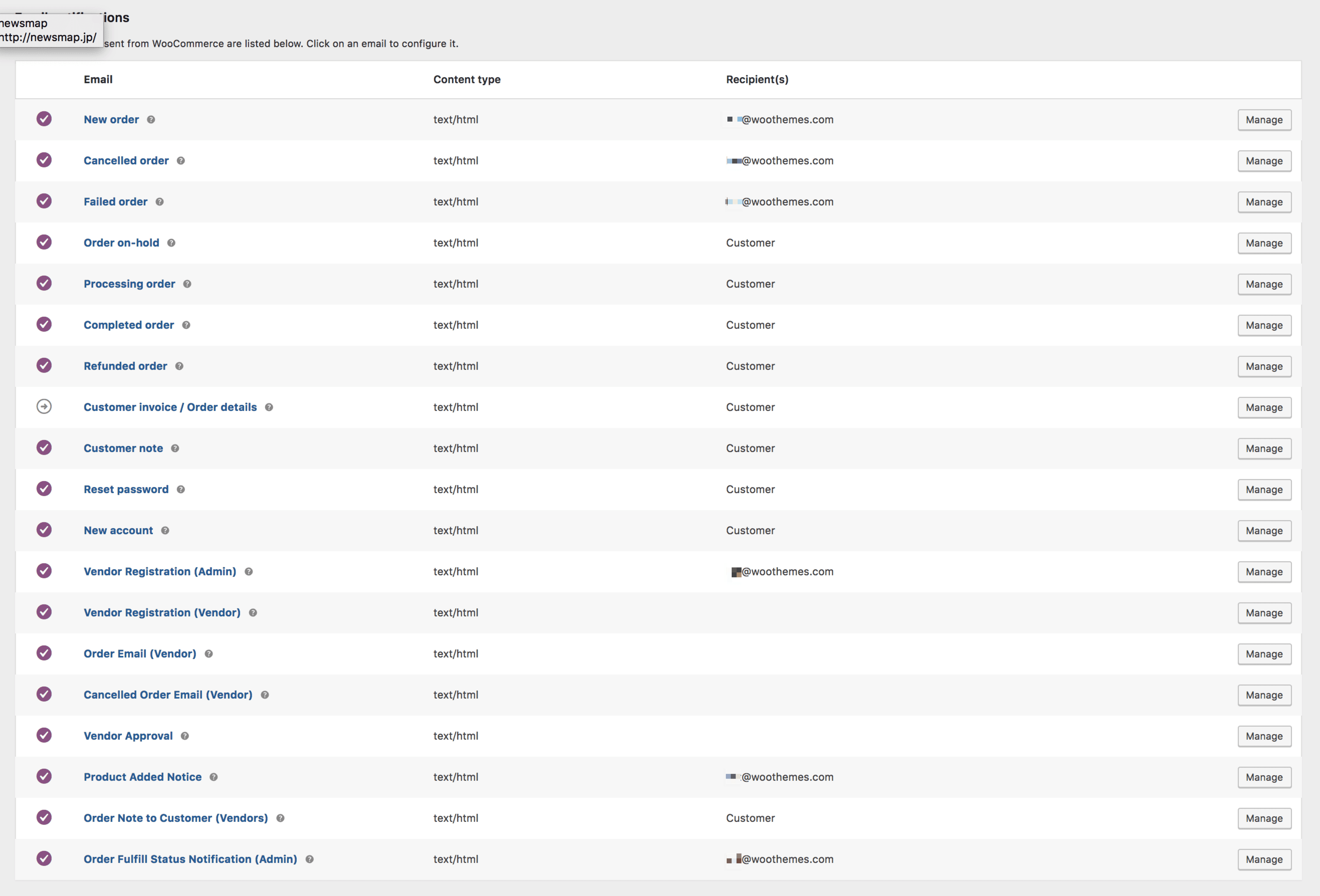Image resolution: width=1320 pixels, height=896 pixels.
Task: Click the help icon beside Cancelled order
Action: 181,161
